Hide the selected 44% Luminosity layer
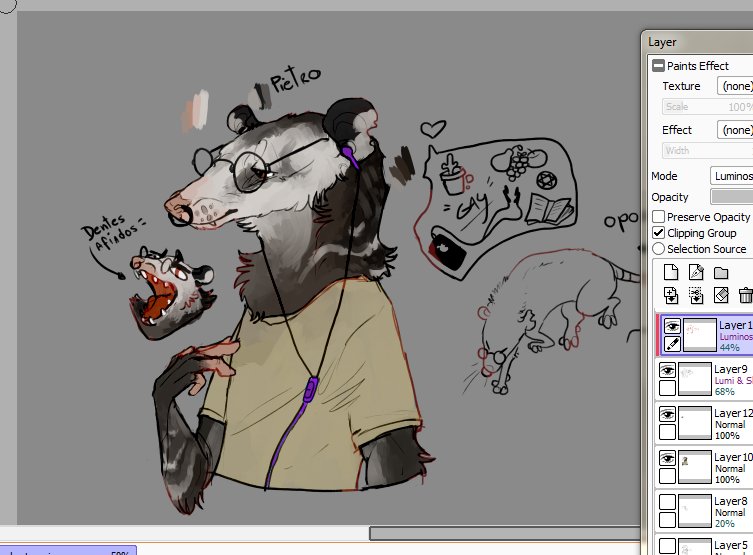 [x=672, y=326]
